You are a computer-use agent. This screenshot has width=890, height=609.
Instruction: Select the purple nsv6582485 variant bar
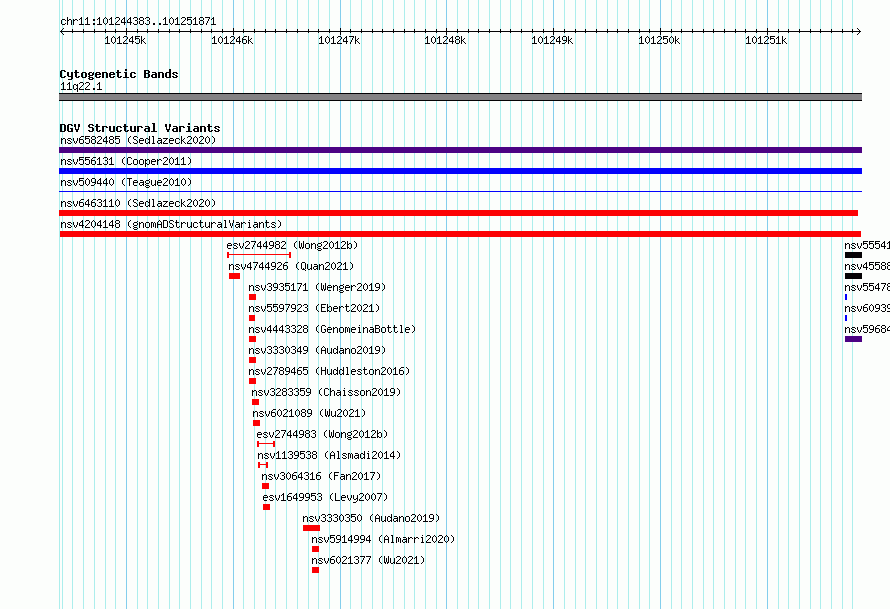(x=460, y=150)
